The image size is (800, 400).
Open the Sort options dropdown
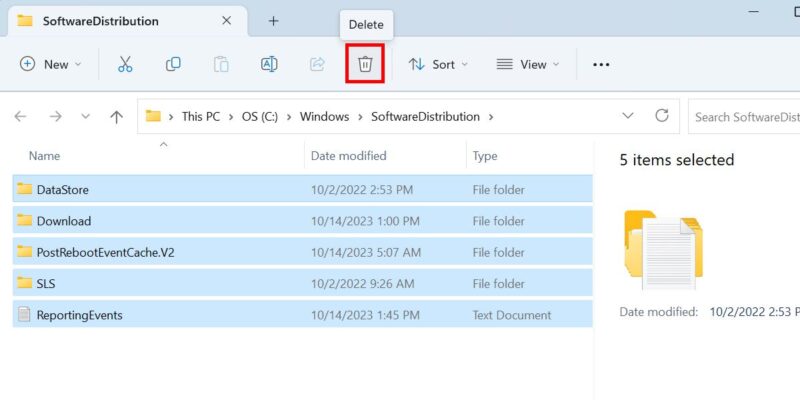(438, 64)
